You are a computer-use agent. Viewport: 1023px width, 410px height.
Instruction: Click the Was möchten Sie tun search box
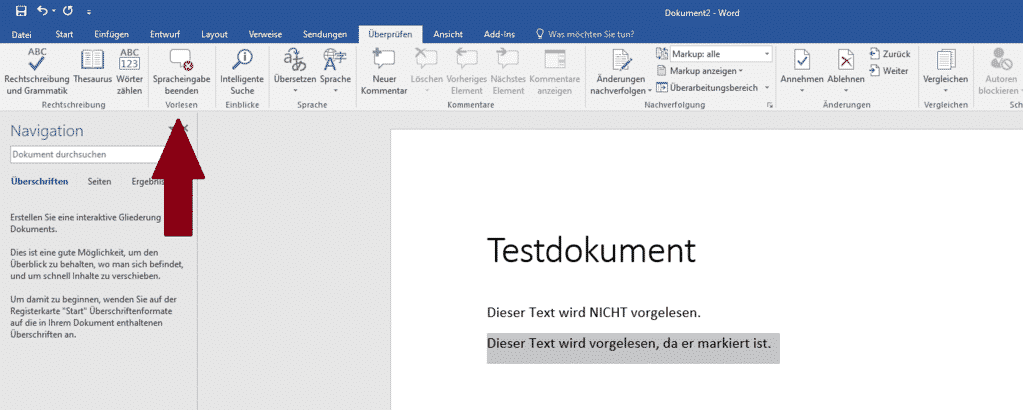pyautogui.click(x=584, y=35)
